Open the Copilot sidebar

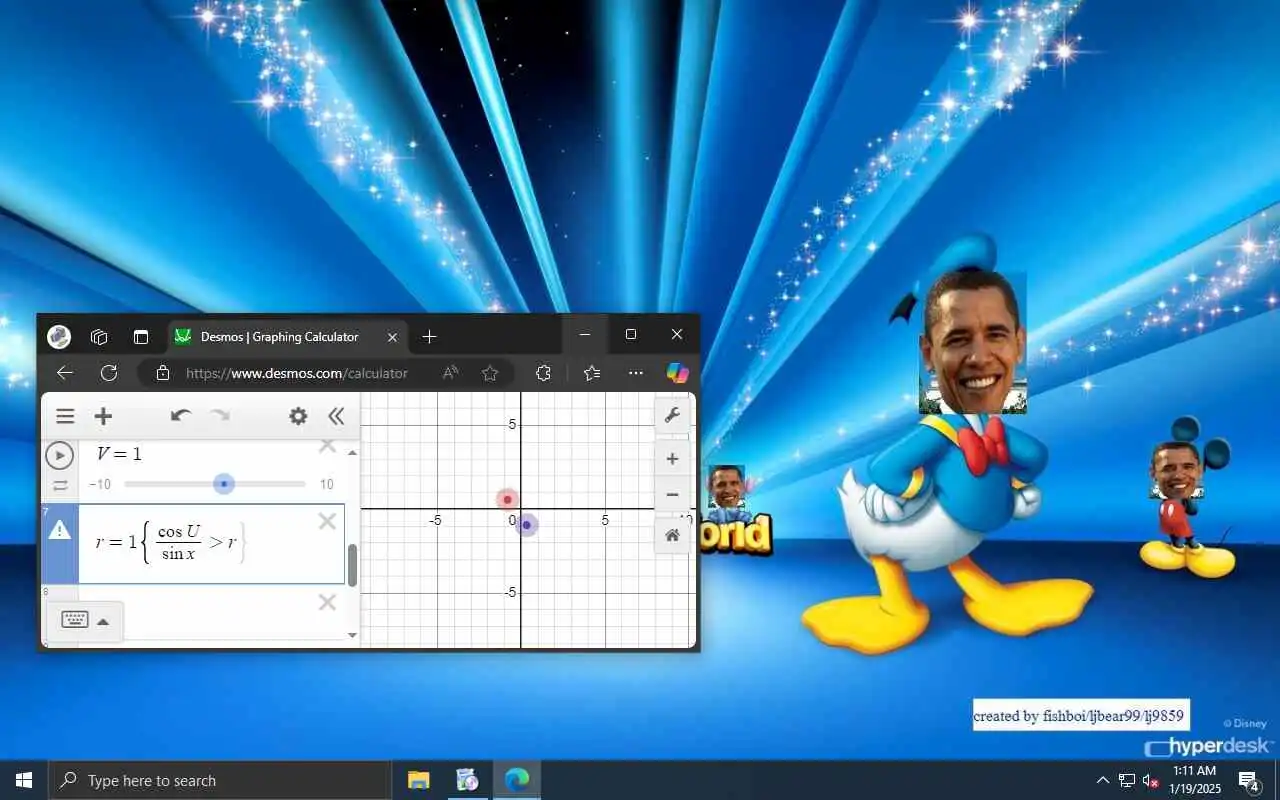coord(678,373)
